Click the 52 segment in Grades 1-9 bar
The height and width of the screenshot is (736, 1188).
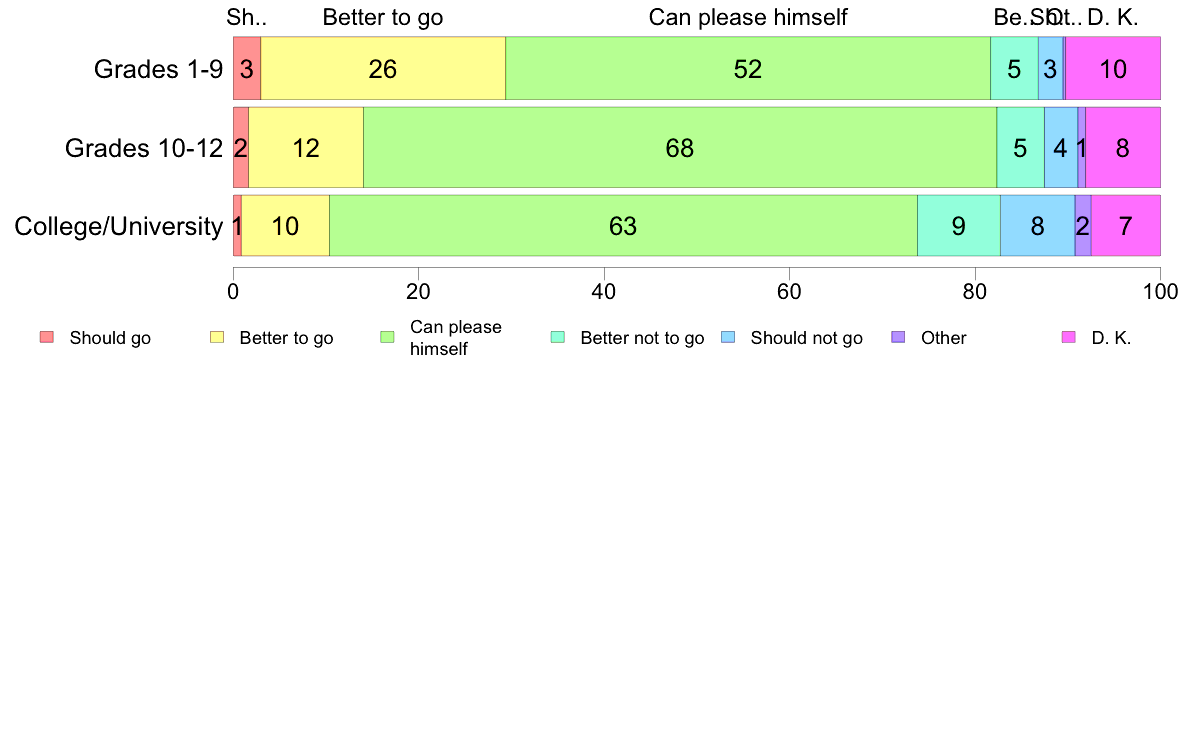point(748,68)
